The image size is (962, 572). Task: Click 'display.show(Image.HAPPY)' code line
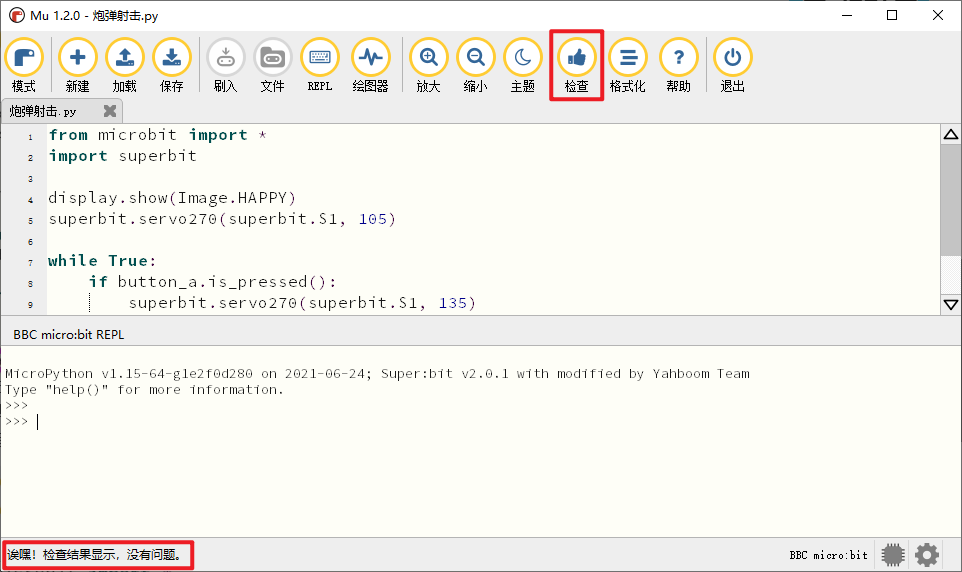(172, 198)
